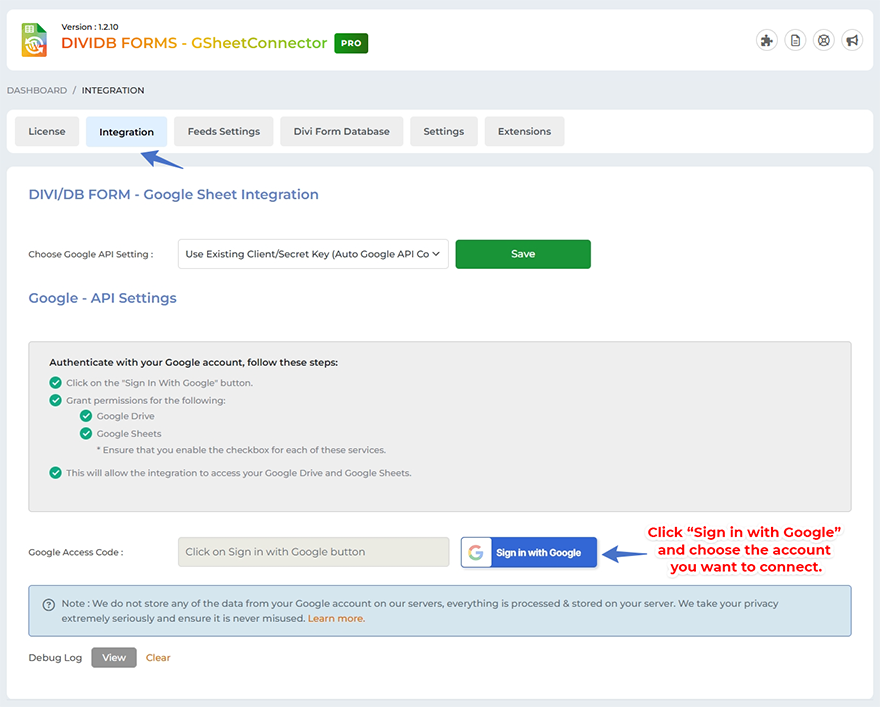This screenshot has width=880, height=707.
Task: Click the green Save button
Action: click(523, 254)
